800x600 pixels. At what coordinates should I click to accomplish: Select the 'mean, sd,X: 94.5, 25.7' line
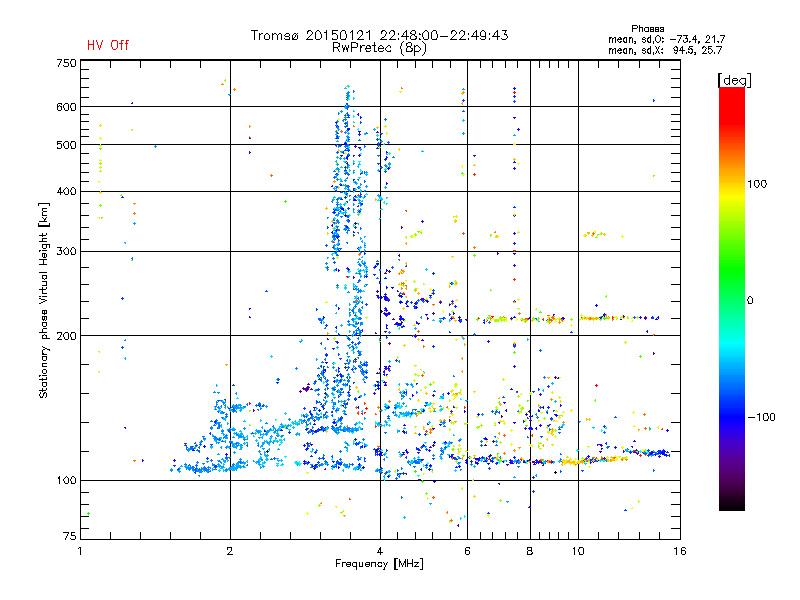tap(665, 50)
